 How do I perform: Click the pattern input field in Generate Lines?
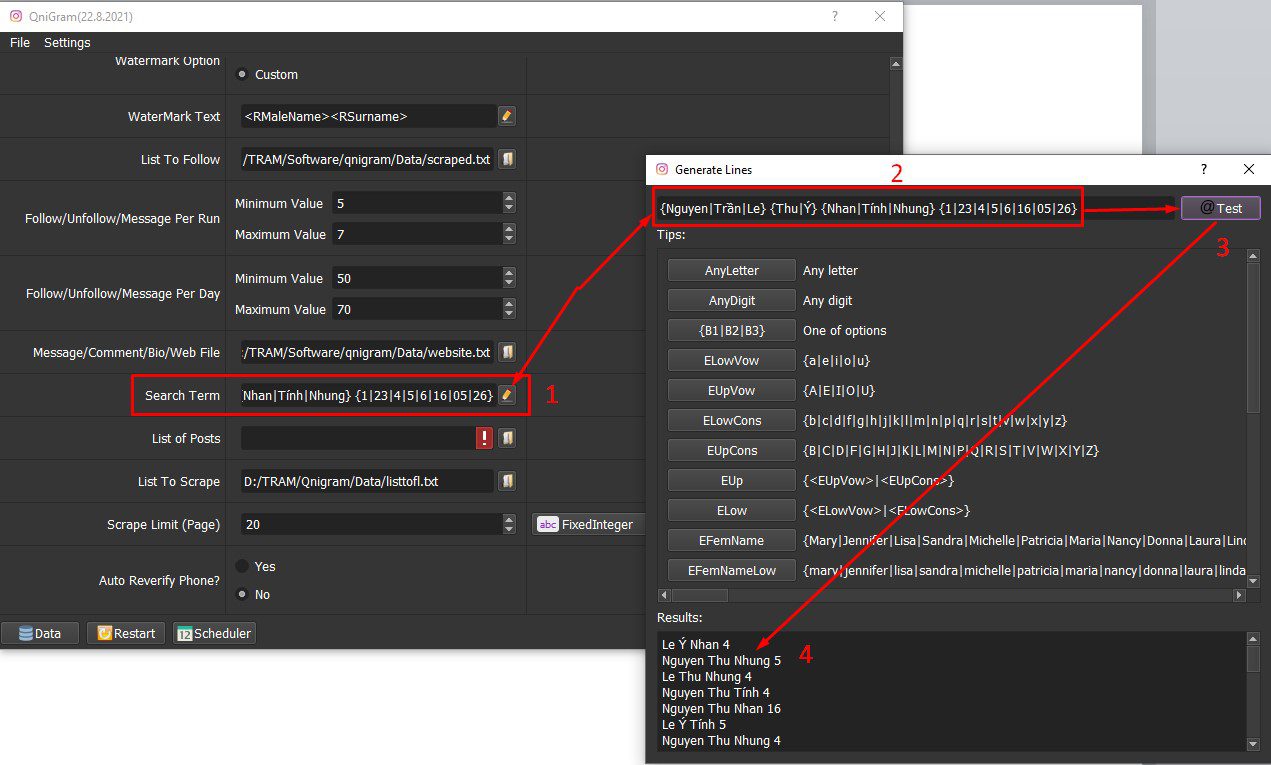tap(915, 208)
